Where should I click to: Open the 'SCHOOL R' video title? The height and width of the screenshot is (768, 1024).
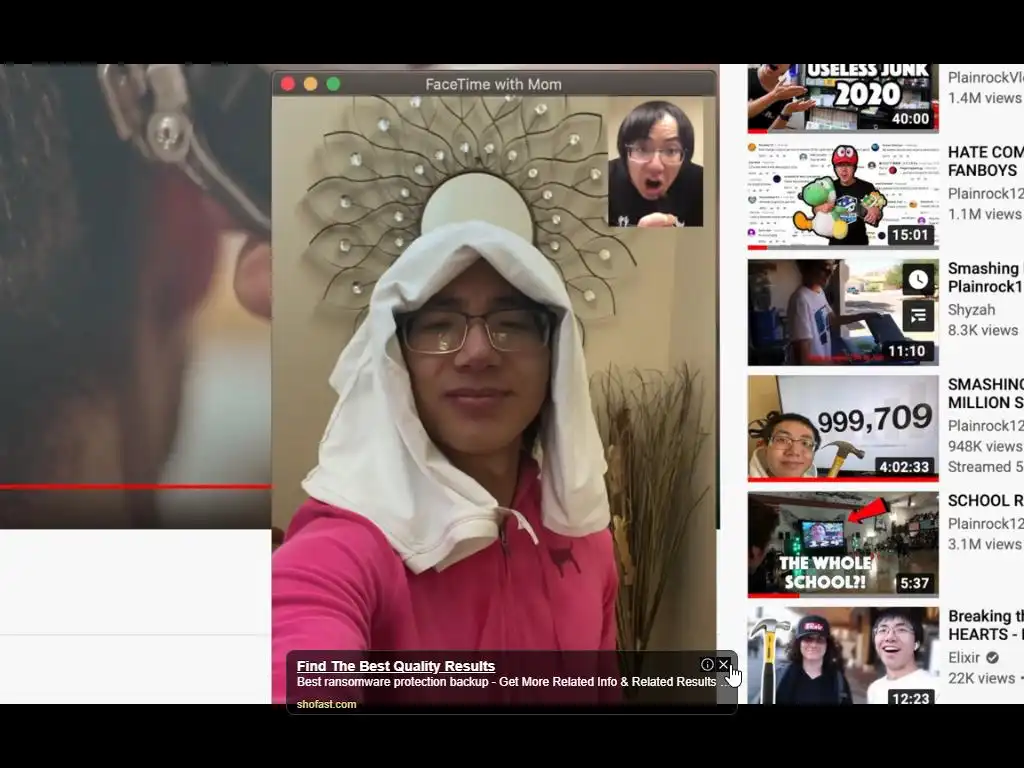(x=985, y=501)
